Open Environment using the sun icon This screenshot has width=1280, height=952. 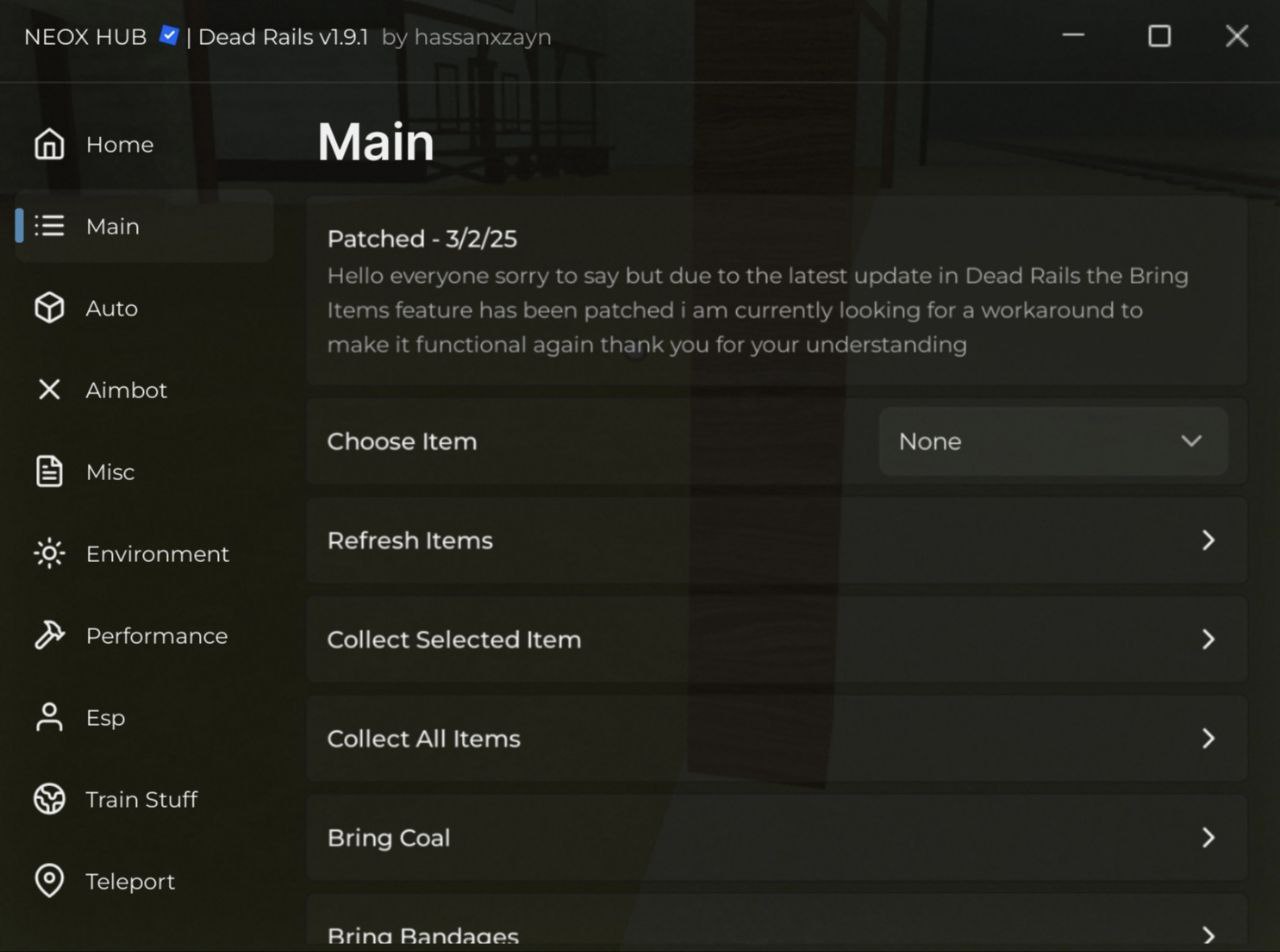tap(49, 554)
